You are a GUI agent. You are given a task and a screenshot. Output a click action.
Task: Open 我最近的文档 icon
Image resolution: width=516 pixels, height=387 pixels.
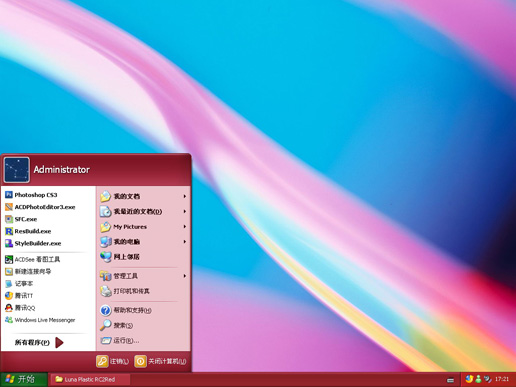click(x=106, y=211)
